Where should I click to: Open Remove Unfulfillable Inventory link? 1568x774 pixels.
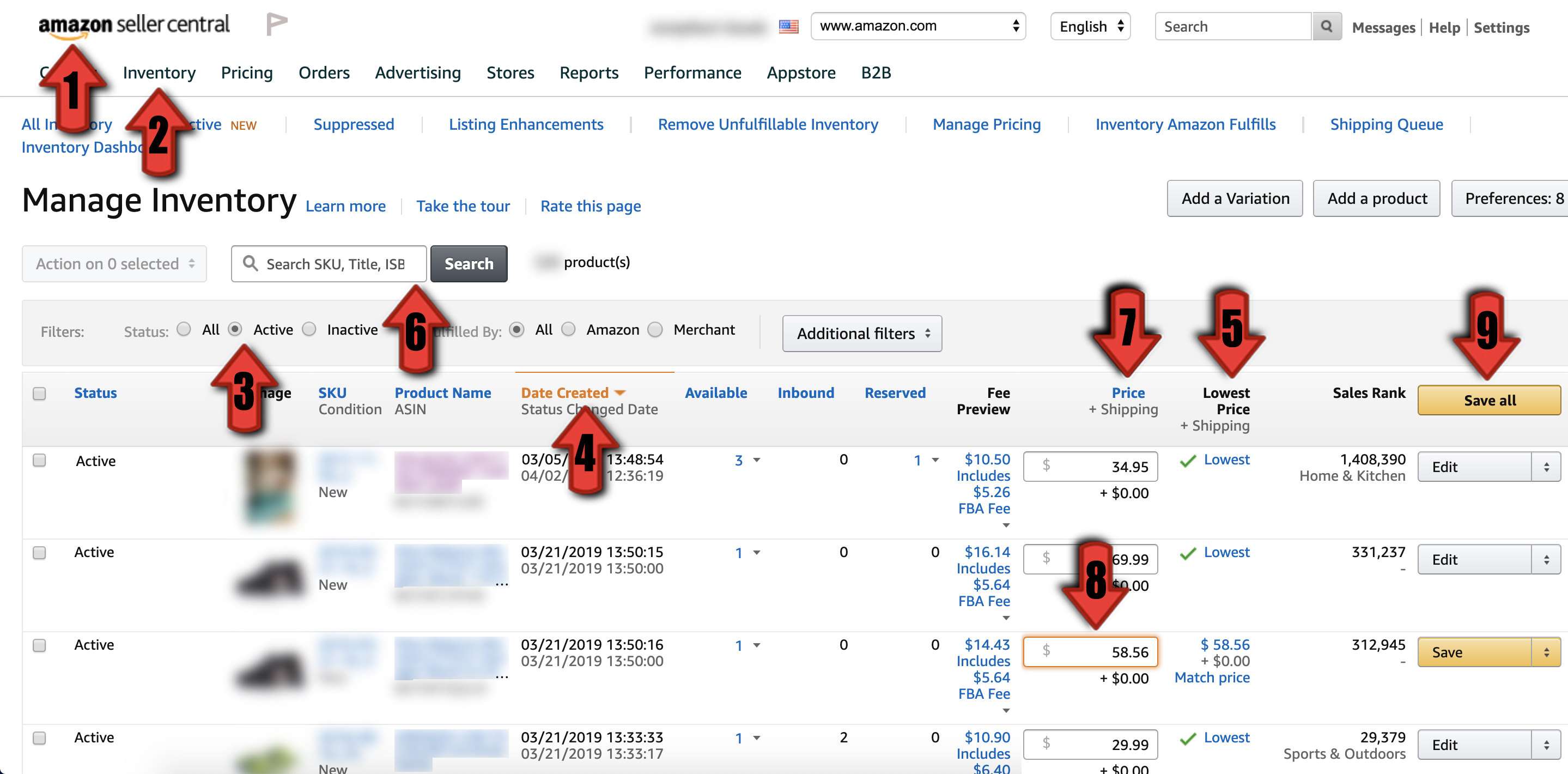point(768,124)
